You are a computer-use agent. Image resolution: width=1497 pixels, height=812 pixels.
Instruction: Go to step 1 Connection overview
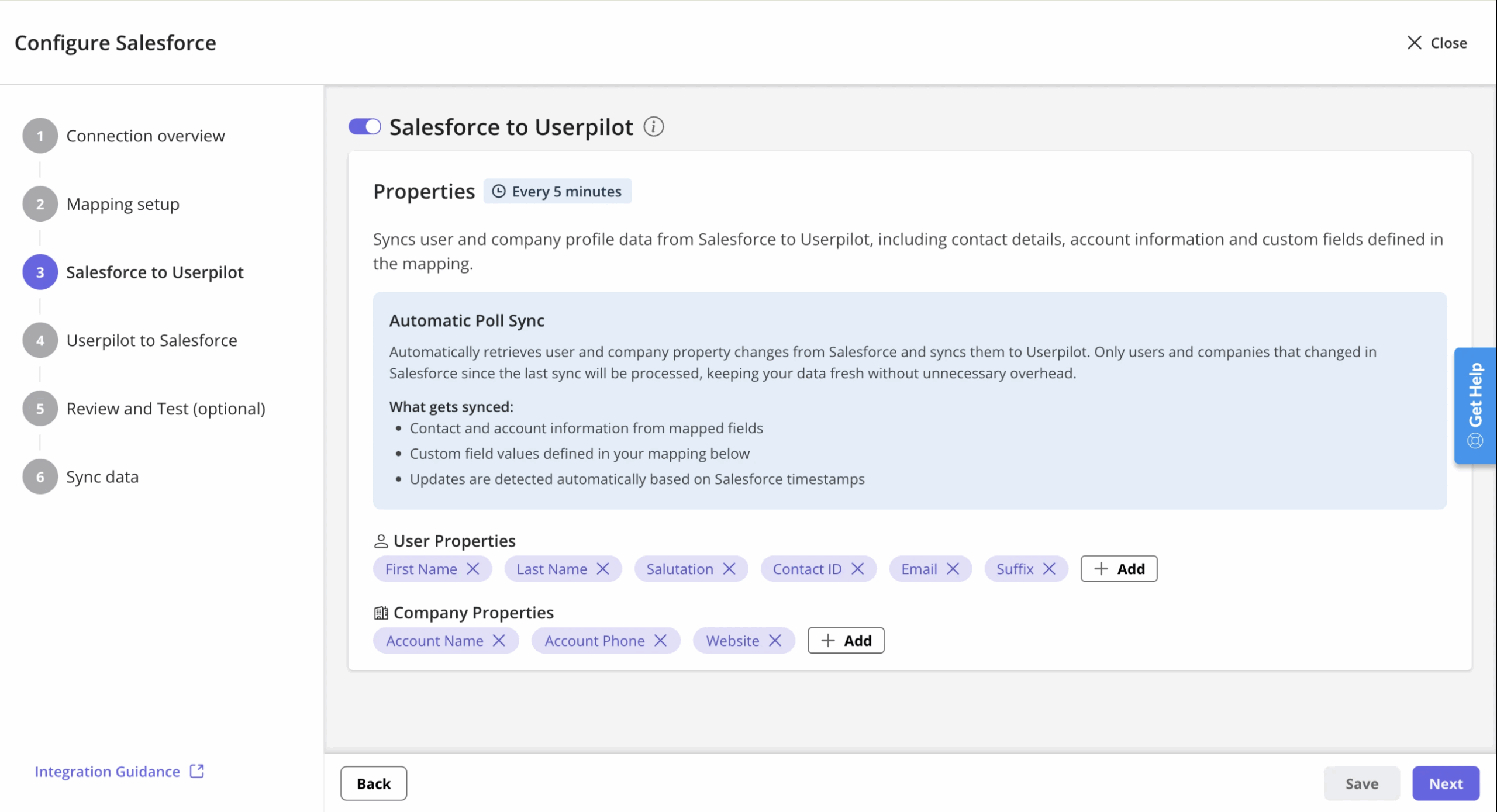pos(123,136)
